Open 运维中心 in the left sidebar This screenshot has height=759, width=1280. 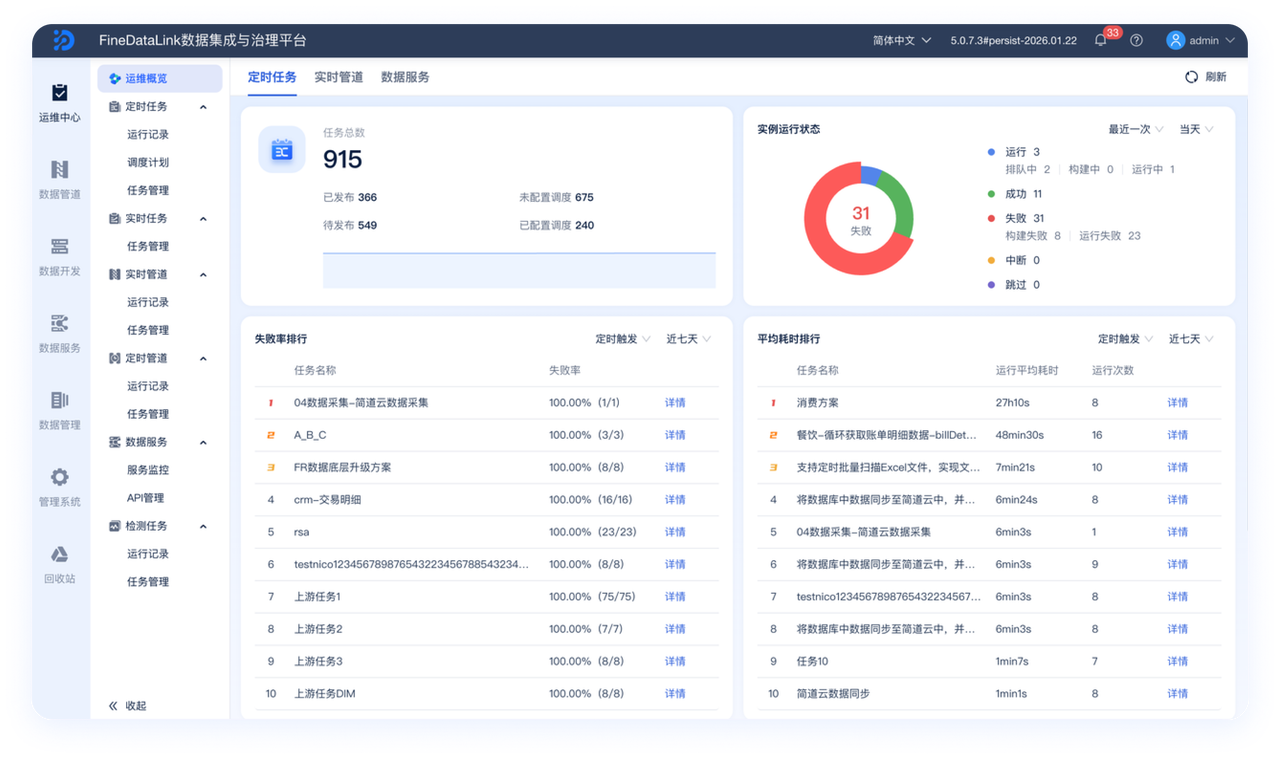tap(60, 104)
